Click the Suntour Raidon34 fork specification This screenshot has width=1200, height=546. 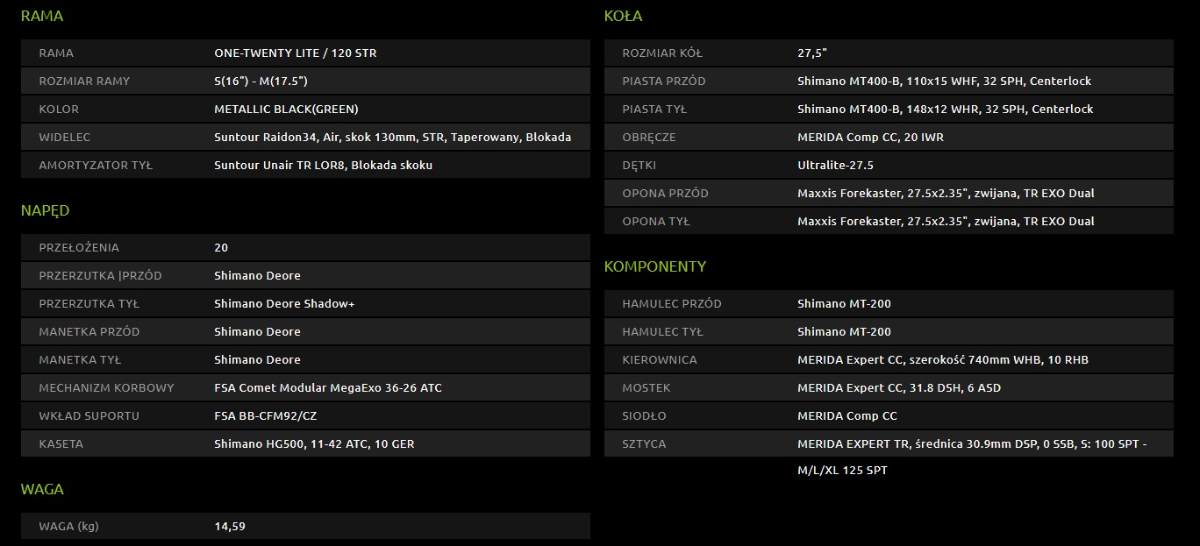392,137
